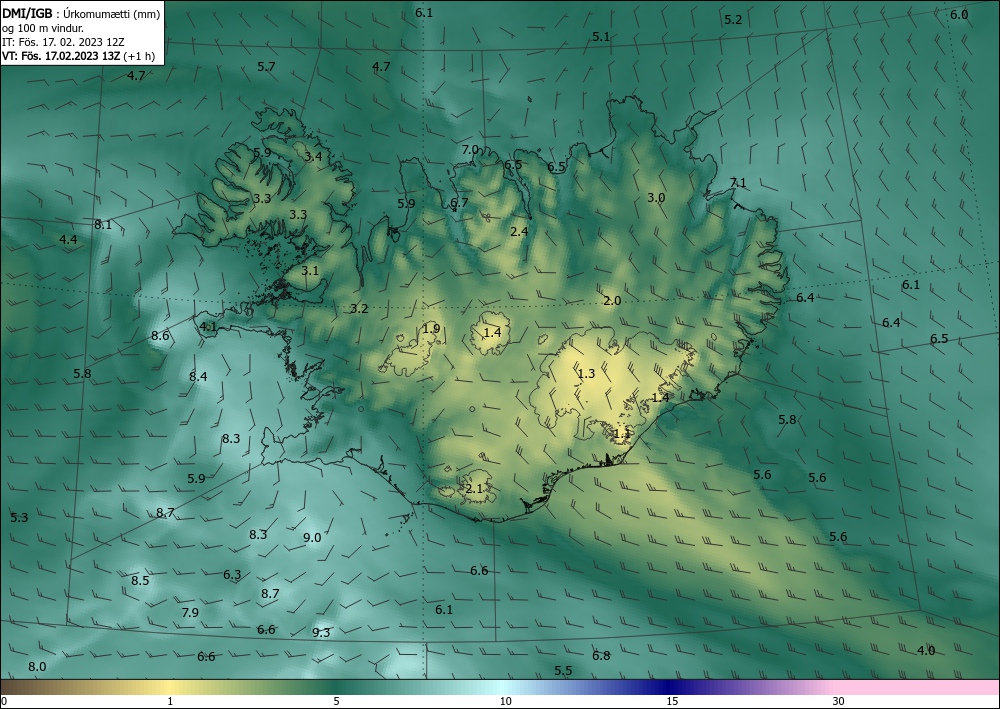Click the 1.1 value on the map
The height and width of the screenshot is (709, 1000).
(x=621, y=434)
